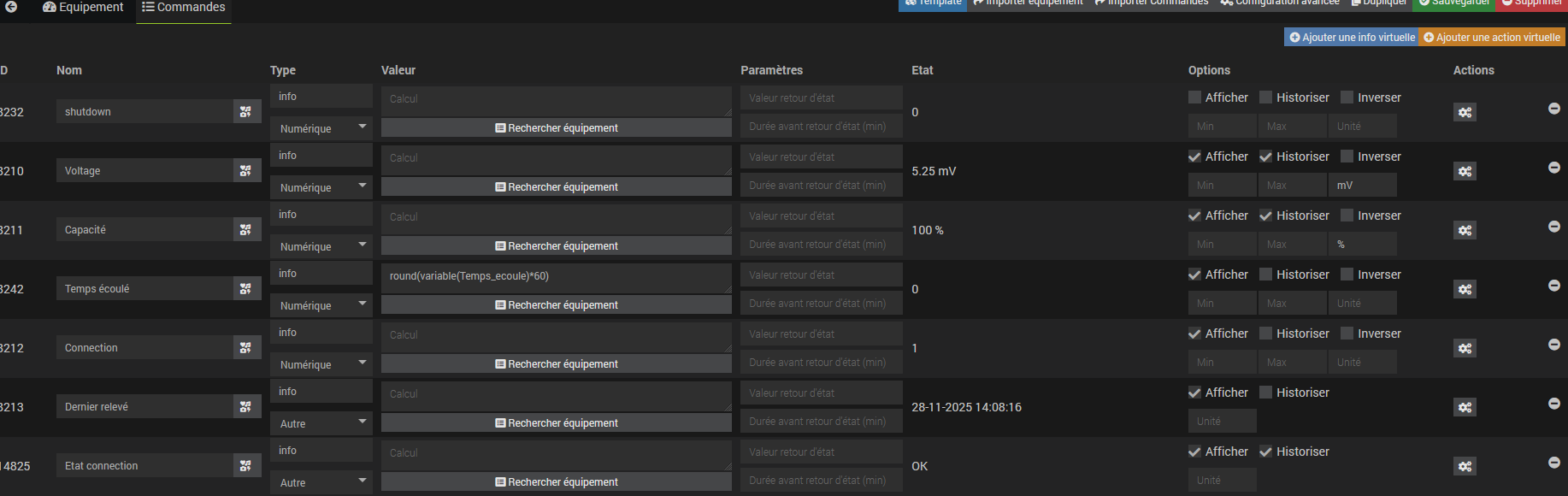Focus the Calcul field in Connection row
Image resolution: width=1568 pixels, height=496 pixels.
pos(557,337)
